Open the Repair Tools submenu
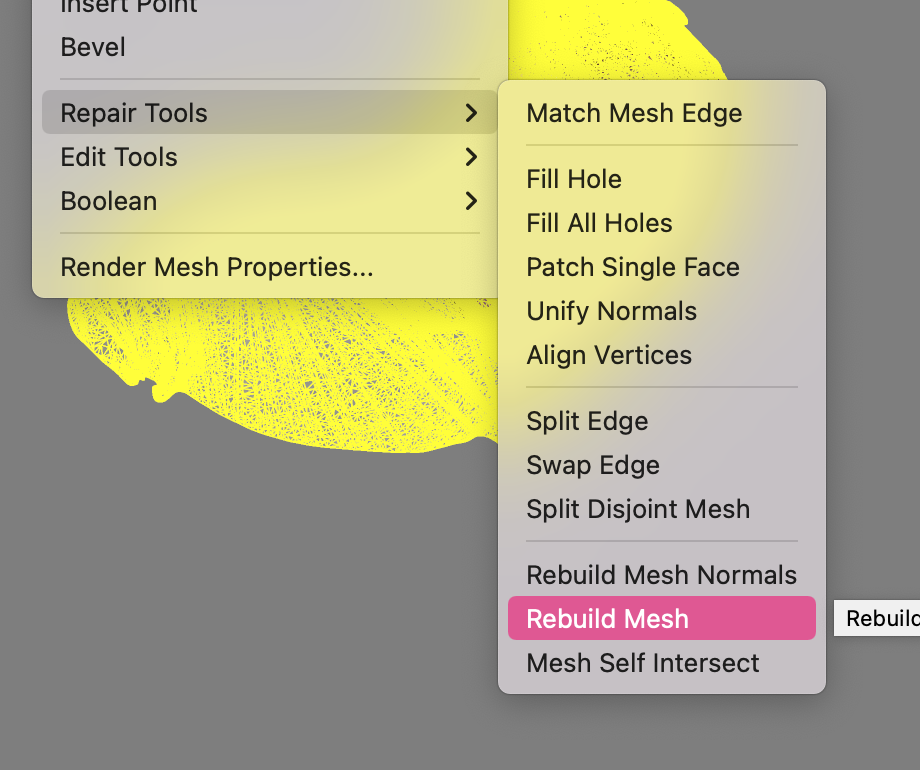This screenshot has height=770, width=920. [x=134, y=113]
